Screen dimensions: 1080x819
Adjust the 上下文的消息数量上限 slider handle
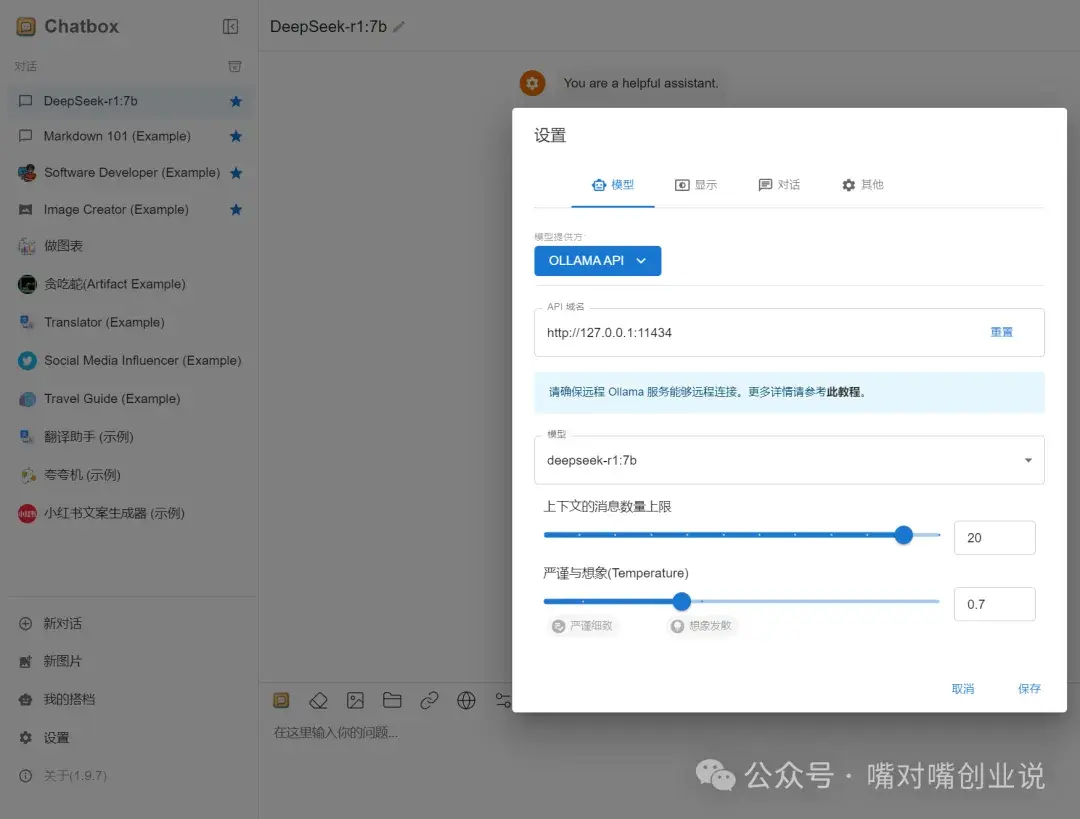904,535
